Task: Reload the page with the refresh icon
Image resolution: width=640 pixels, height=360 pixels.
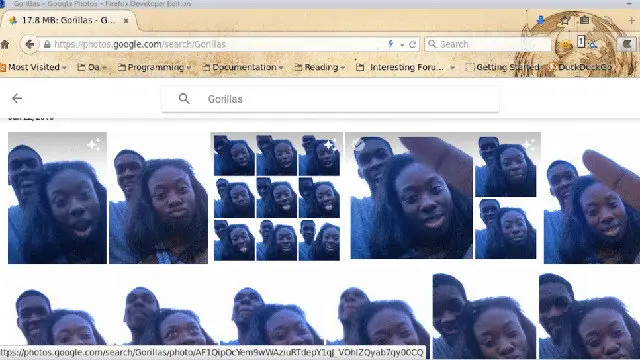Action: (413, 44)
